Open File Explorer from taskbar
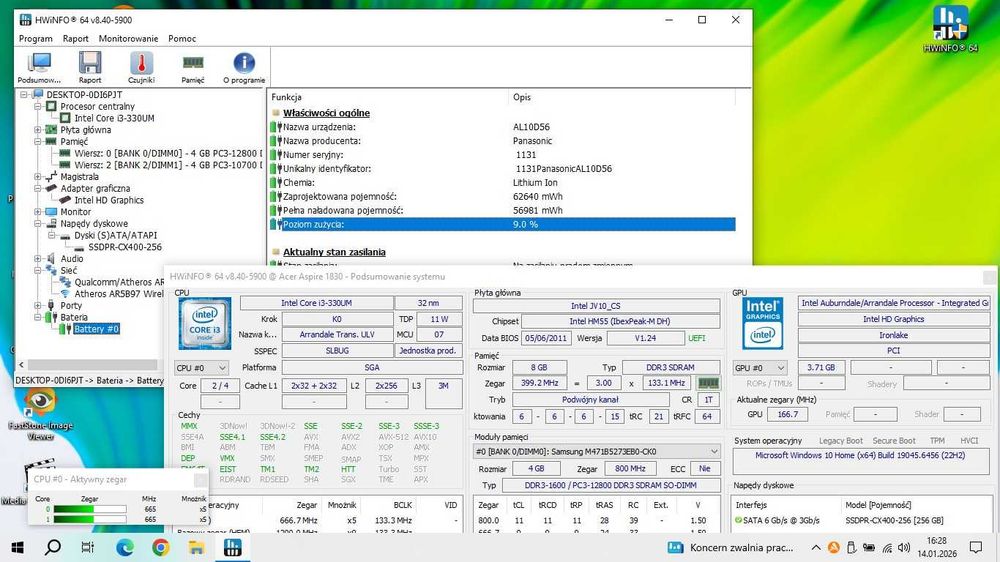Viewport: 1000px width, 562px height. pyautogui.click(x=196, y=547)
